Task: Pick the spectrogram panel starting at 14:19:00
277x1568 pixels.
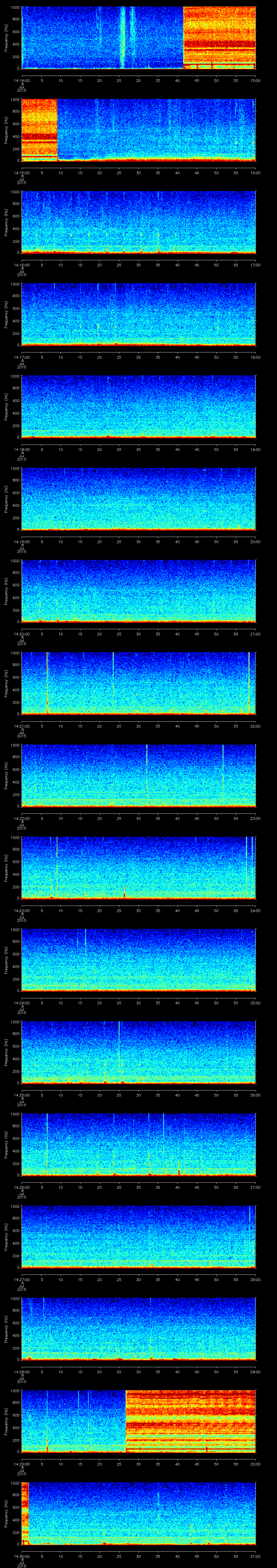Action: pos(138,499)
